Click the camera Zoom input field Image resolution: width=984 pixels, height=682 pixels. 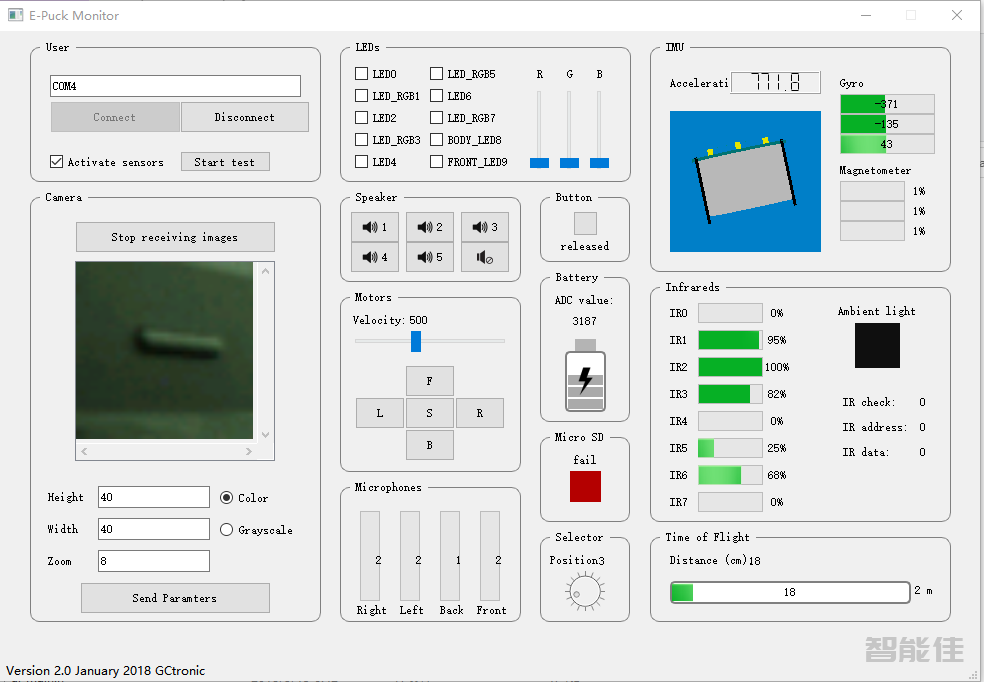154,561
